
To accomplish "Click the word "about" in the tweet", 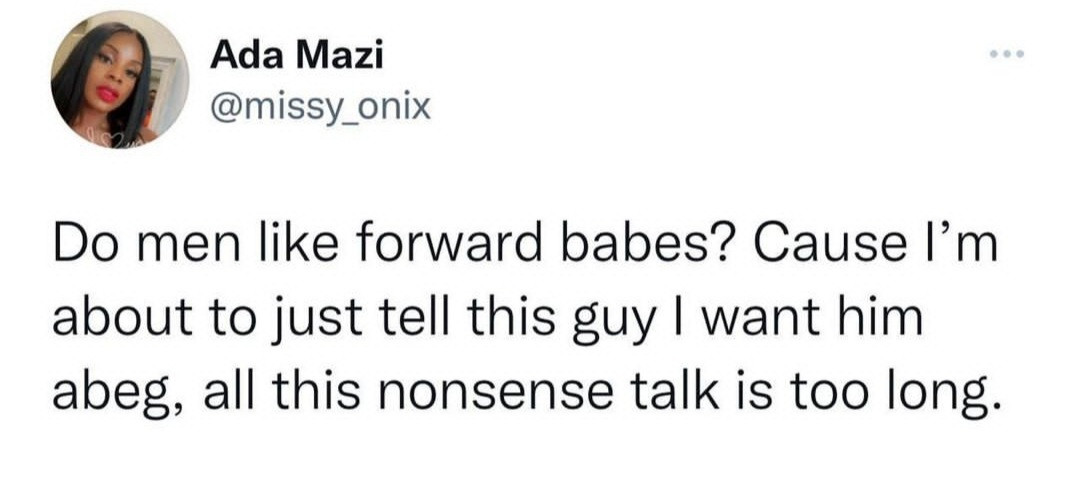I will coord(120,317).
